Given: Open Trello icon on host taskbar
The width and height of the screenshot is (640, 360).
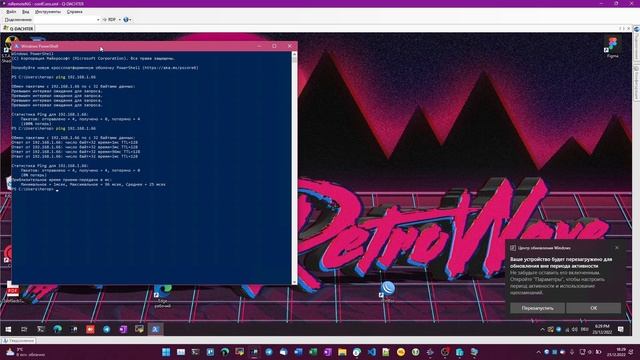Looking at the screenshot, I should click(x=210, y=352).
